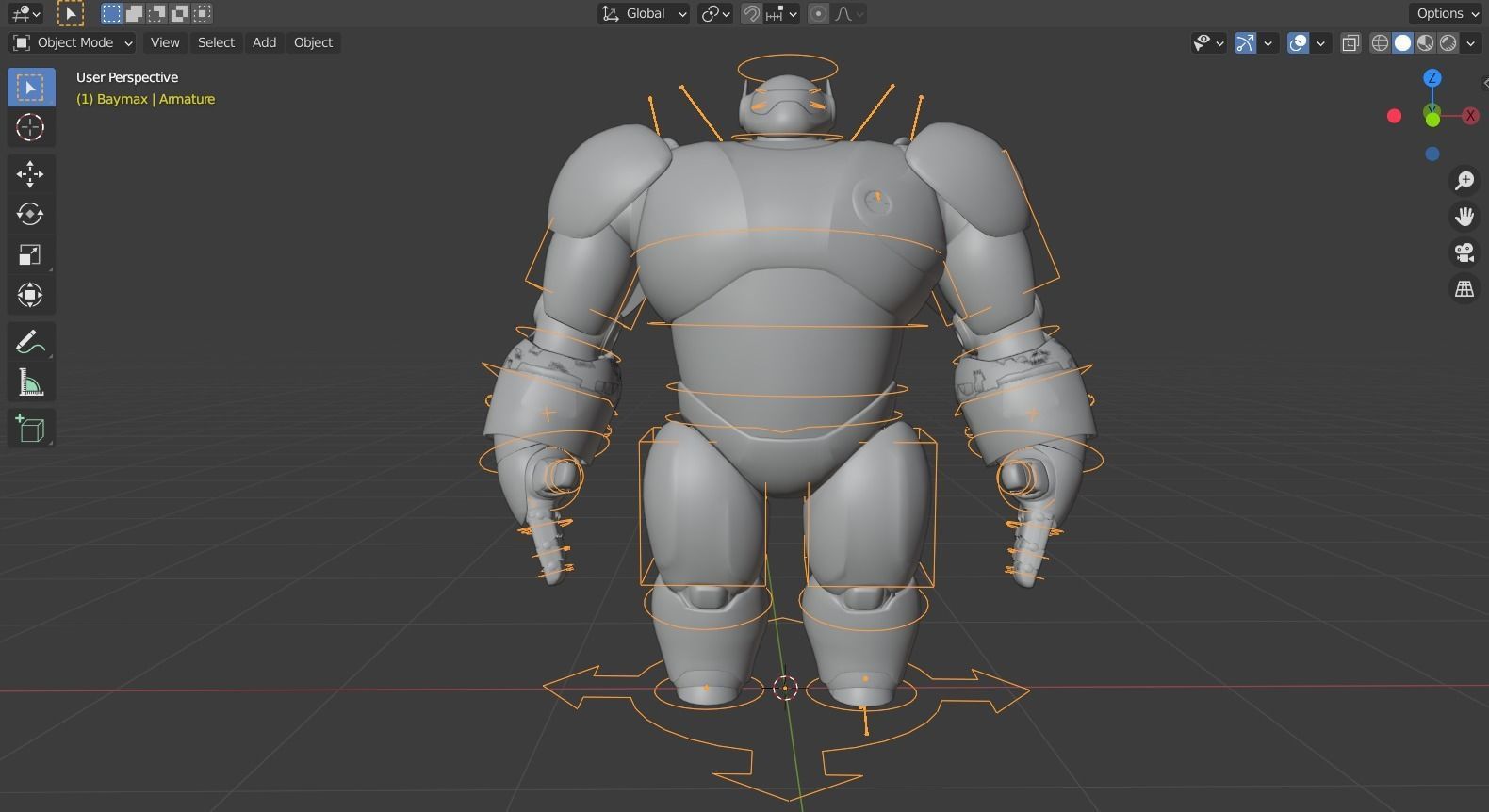Open the proportional falloff dropdown
The height and width of the screenshot is (812, 1489).
[x=849, y=13]
